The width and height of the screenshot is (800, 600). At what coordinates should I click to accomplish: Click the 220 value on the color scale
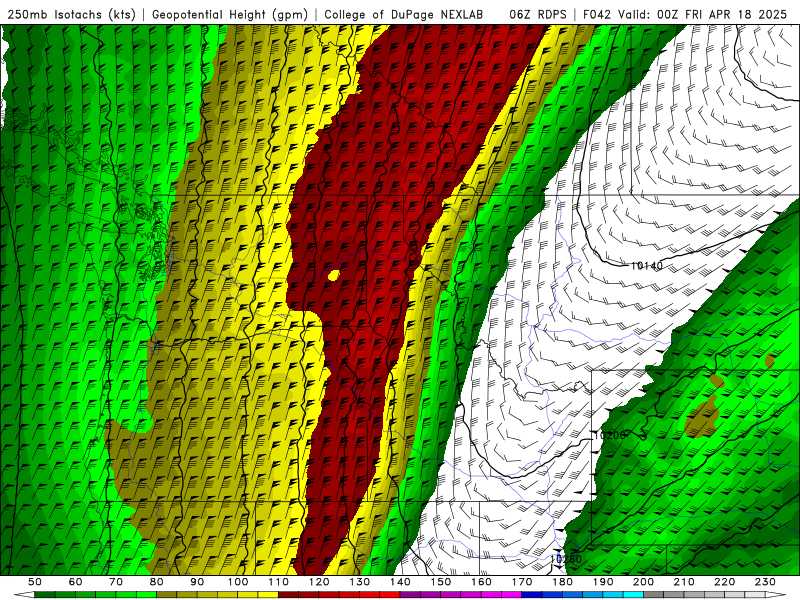point(725,582)
